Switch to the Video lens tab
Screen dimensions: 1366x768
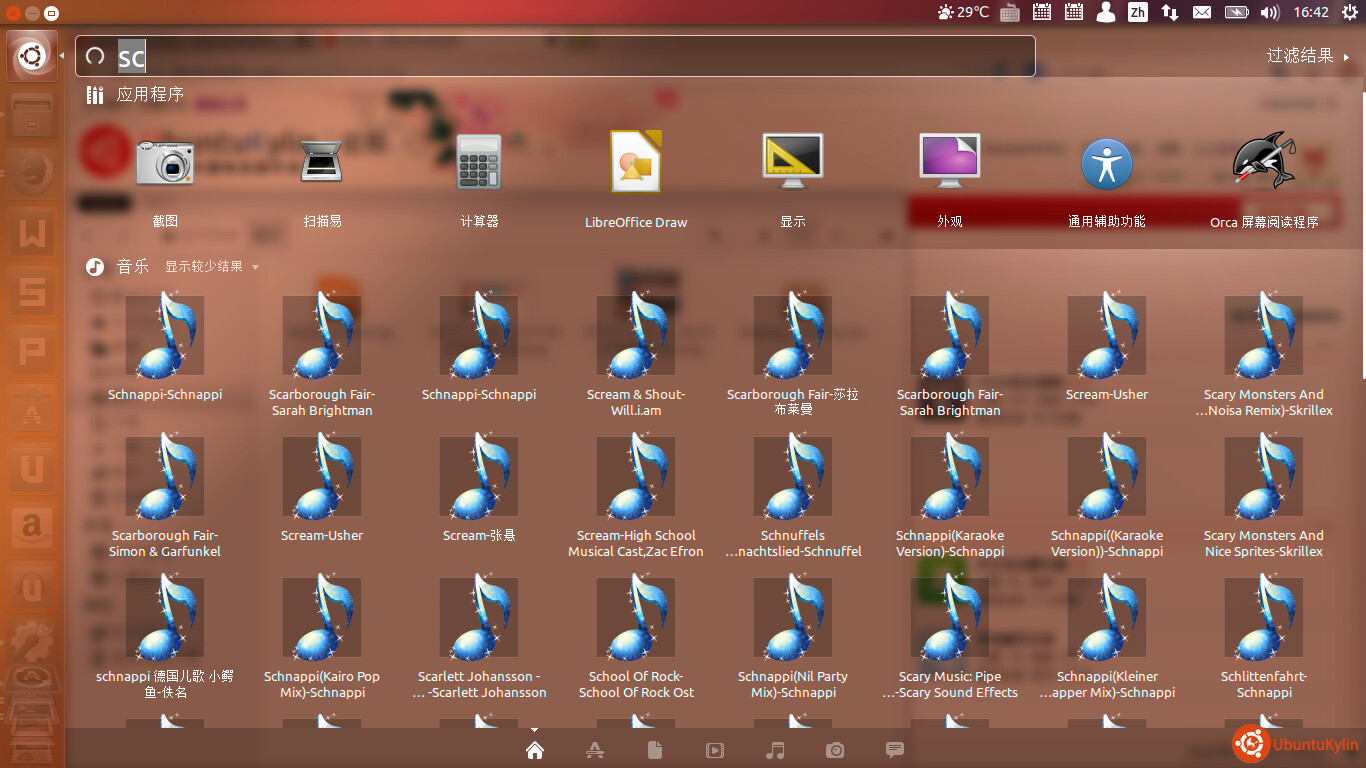715,750
